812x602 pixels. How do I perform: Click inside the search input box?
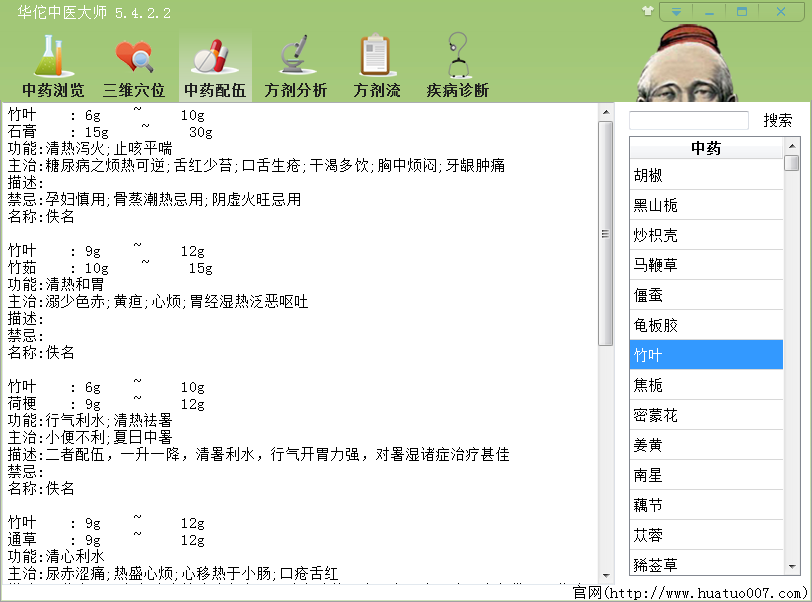(x=688, y=120)
